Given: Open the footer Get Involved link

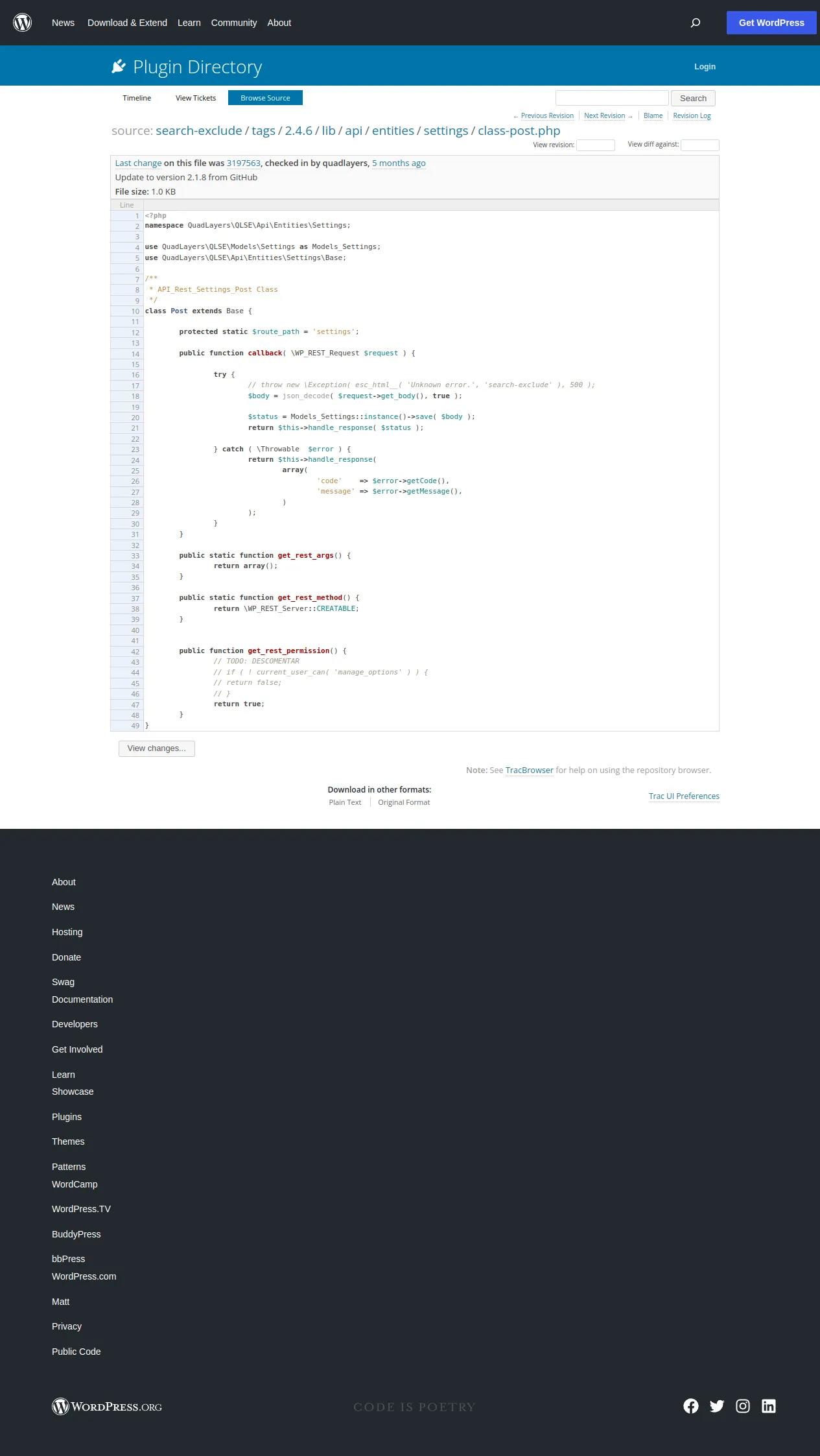Looking at the screenshot, I should coord(77,1049).
